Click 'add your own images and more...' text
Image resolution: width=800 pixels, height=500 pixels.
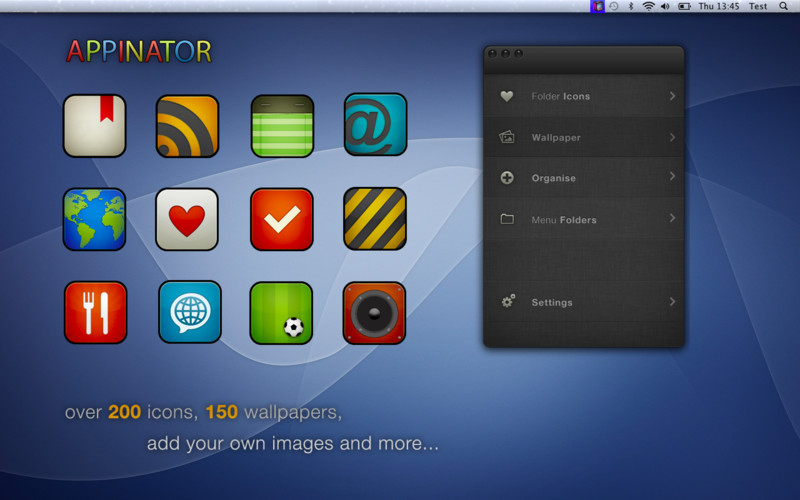293,443
